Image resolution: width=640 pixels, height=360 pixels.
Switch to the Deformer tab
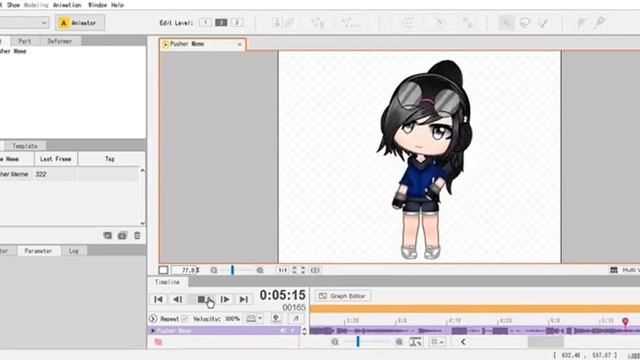(x=60, y=41)
